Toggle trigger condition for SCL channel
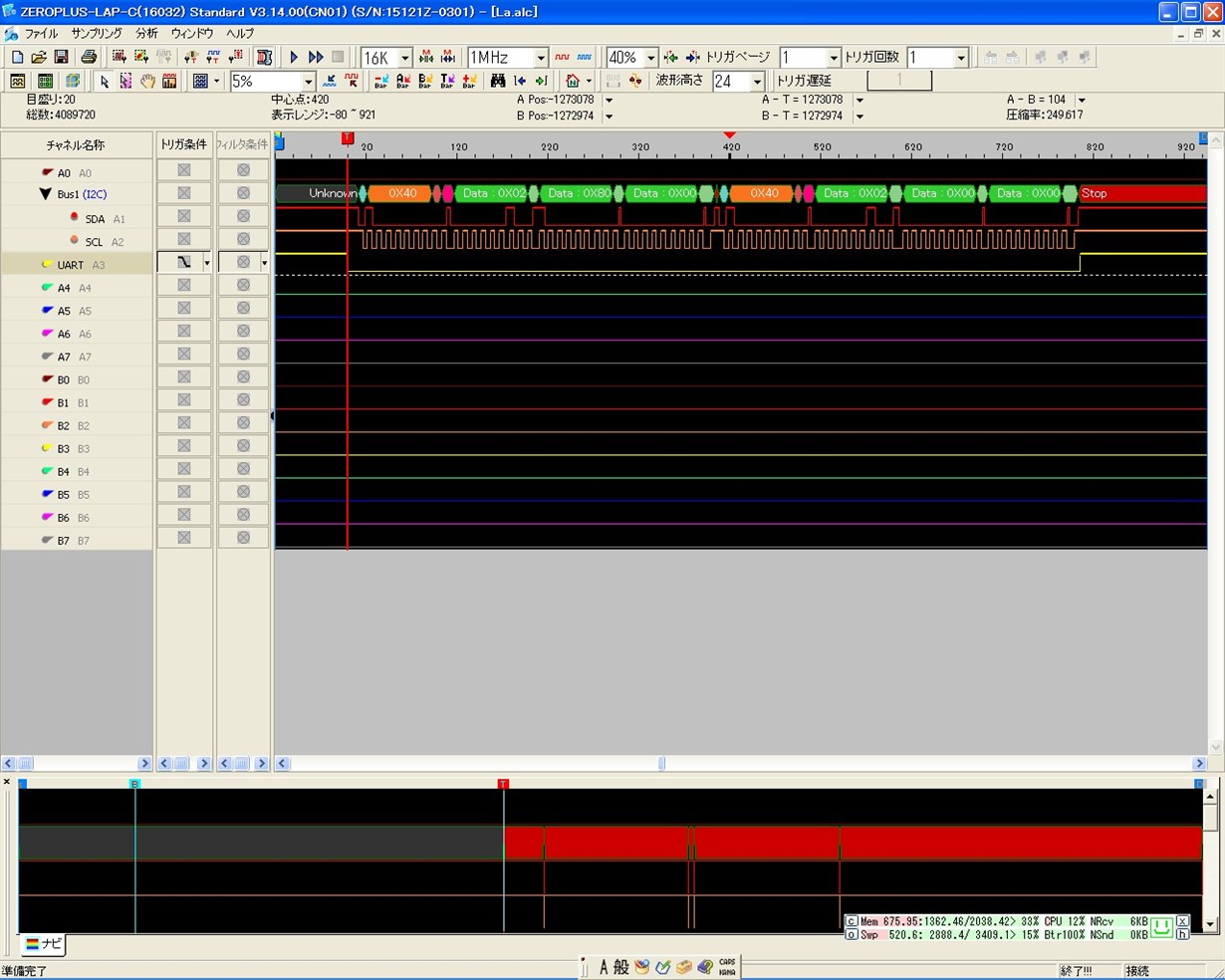Image resolution: width=1225 pixels, height=980 pixels. (184, 239)
